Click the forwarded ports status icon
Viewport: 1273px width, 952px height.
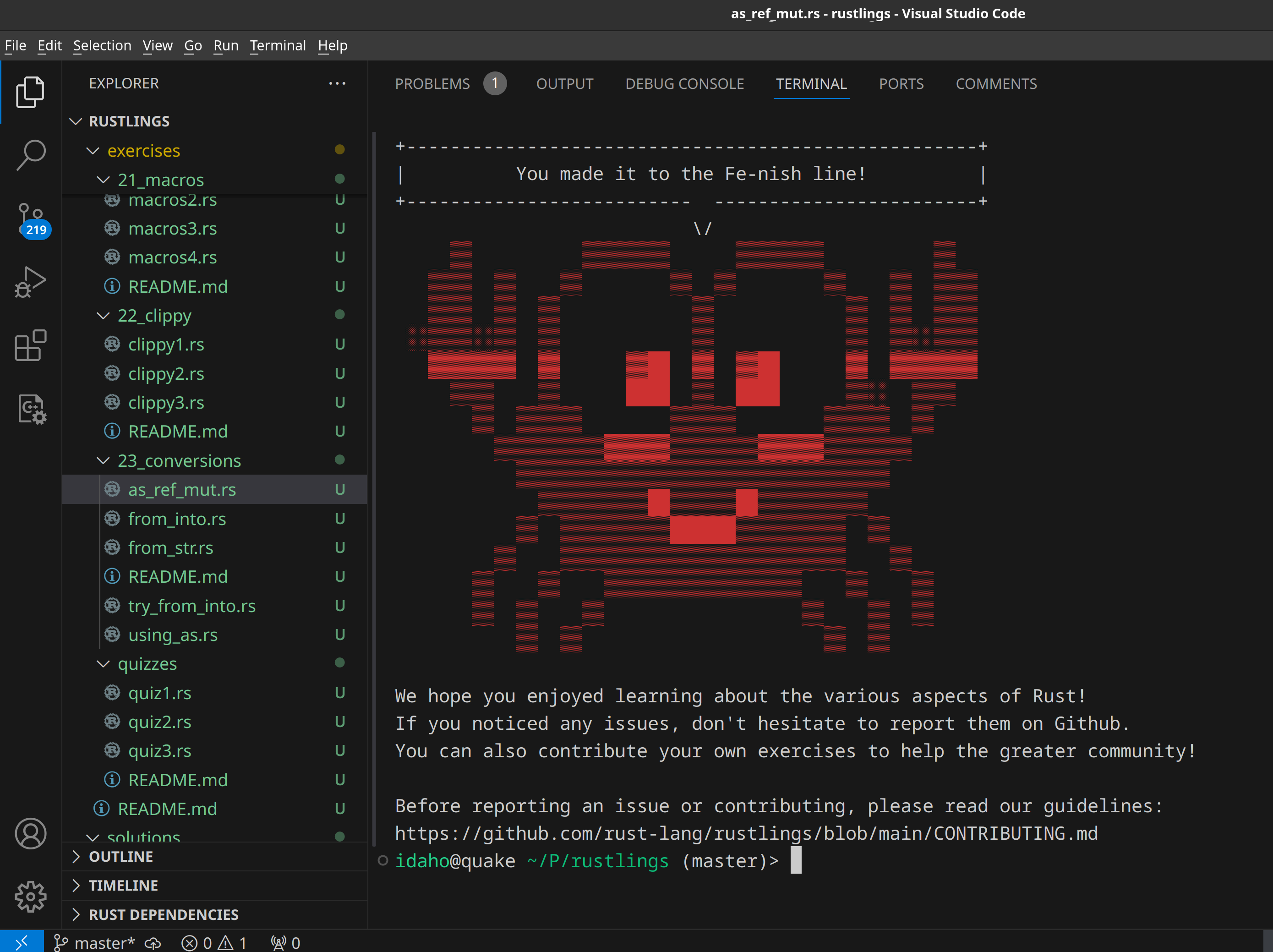[285, 943]
